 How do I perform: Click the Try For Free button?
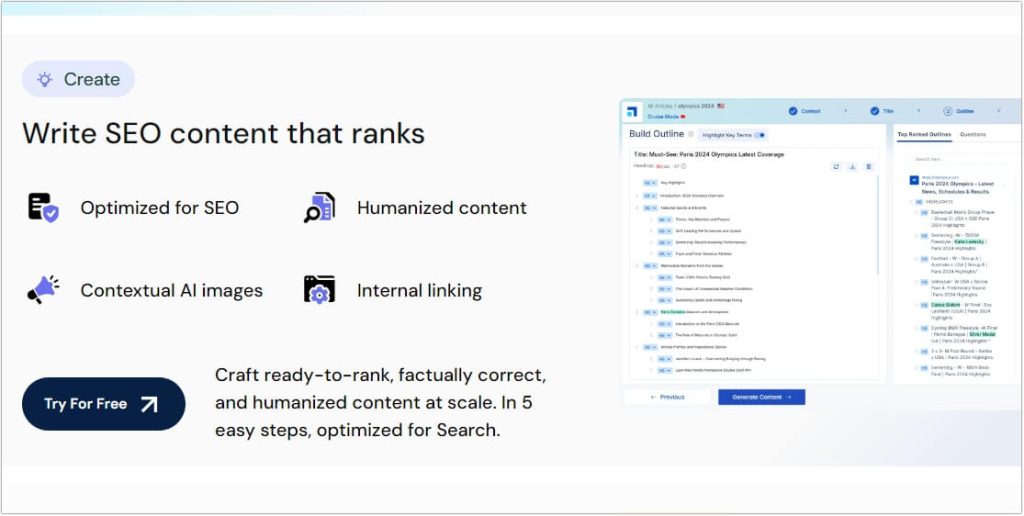[x=103, y=404]
